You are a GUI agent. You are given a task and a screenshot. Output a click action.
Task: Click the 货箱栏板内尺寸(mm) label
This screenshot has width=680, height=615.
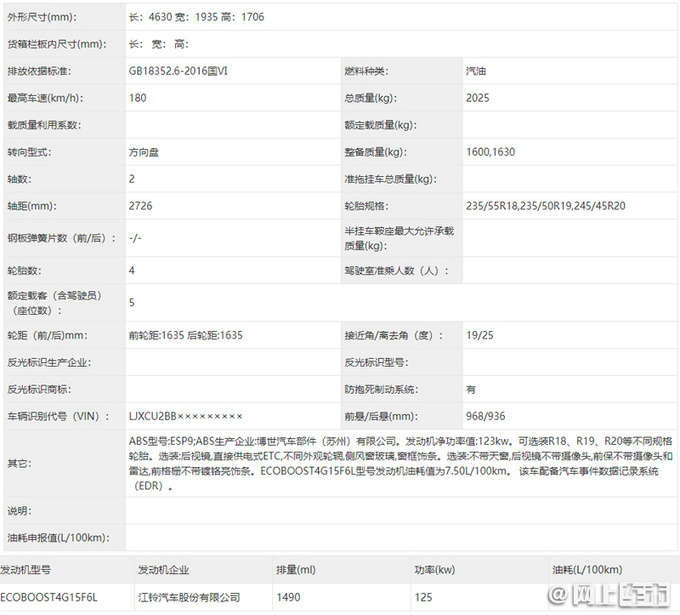57,44
